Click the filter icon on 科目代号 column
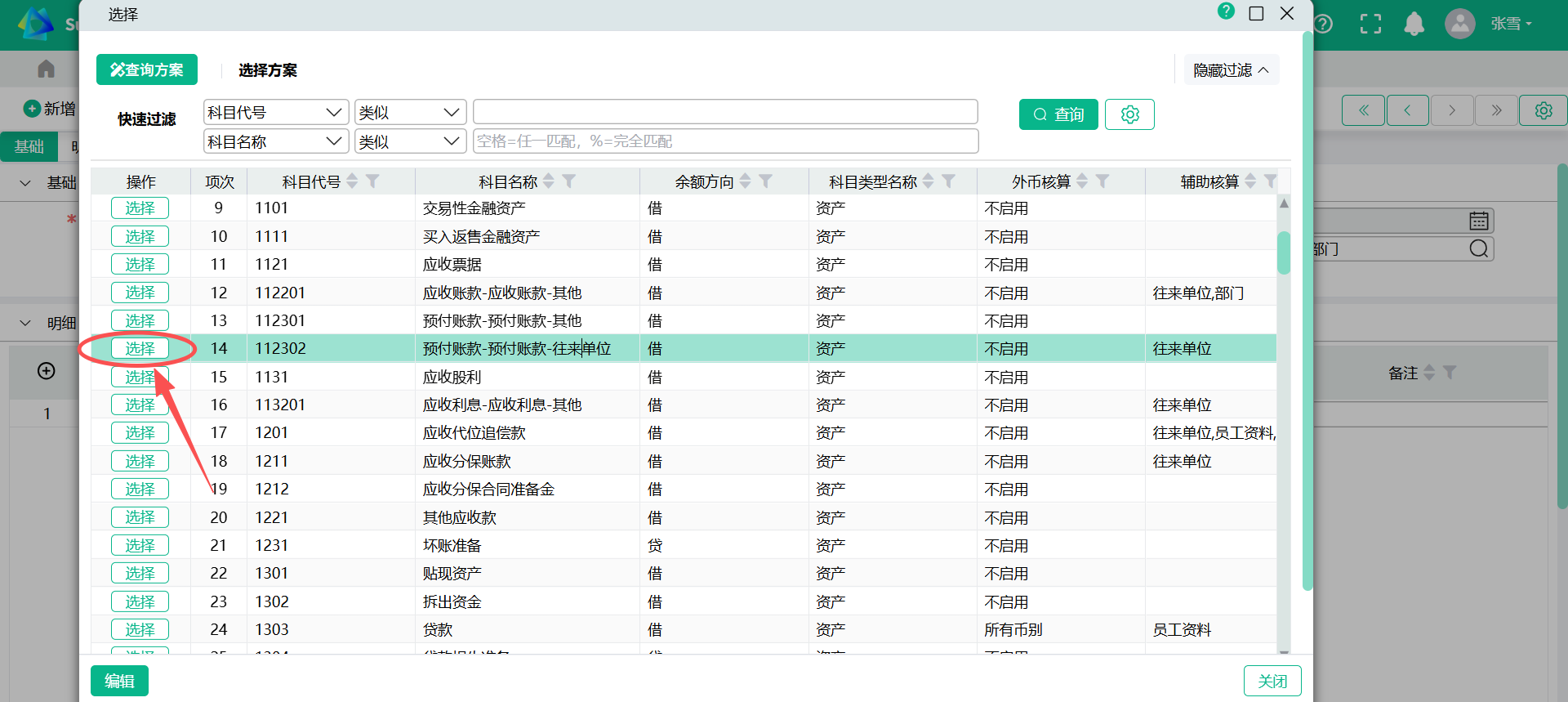Viewport: 1568px width, 702px height. click(372, 181)
